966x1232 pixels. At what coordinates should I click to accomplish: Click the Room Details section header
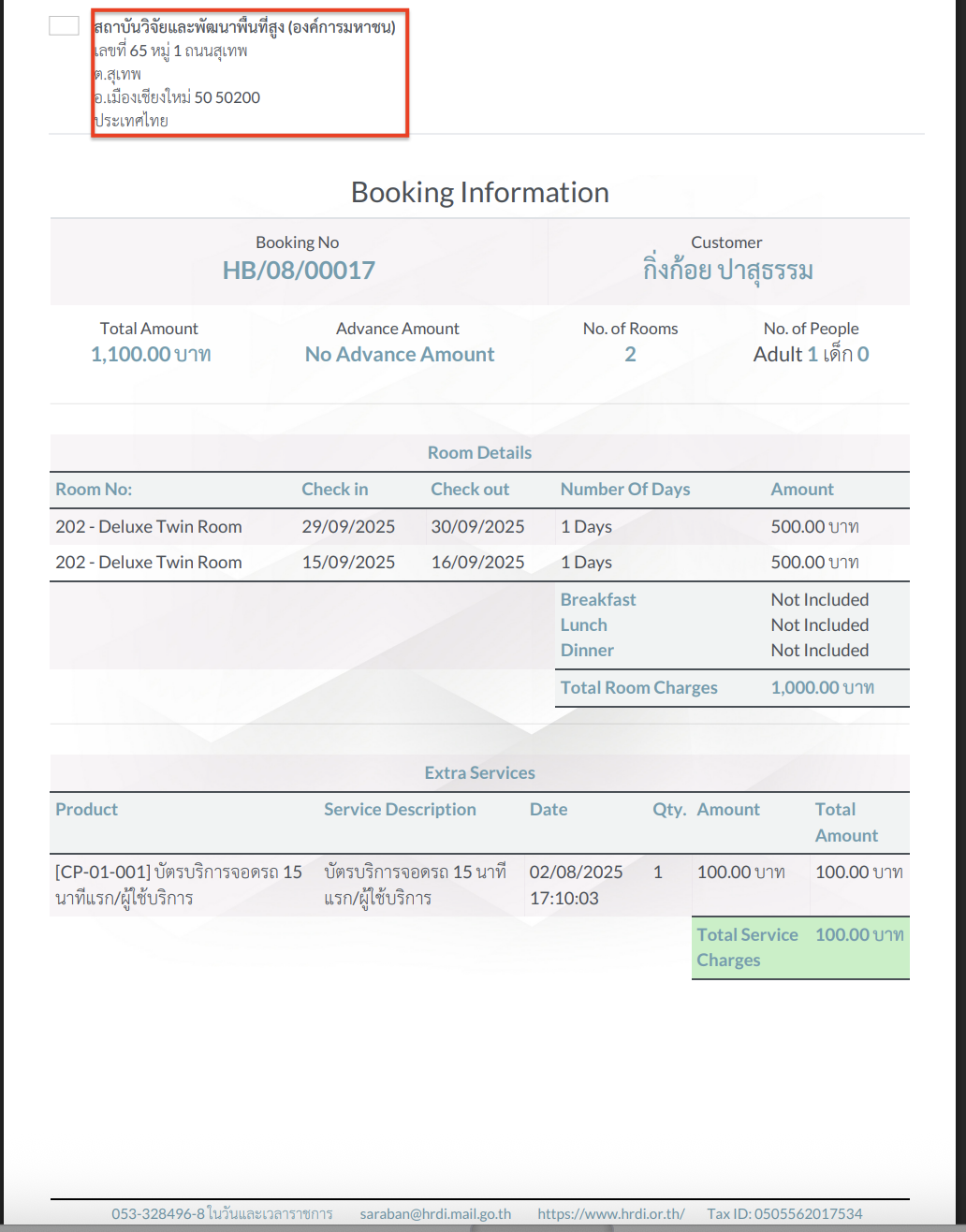(x=479, y=452)
